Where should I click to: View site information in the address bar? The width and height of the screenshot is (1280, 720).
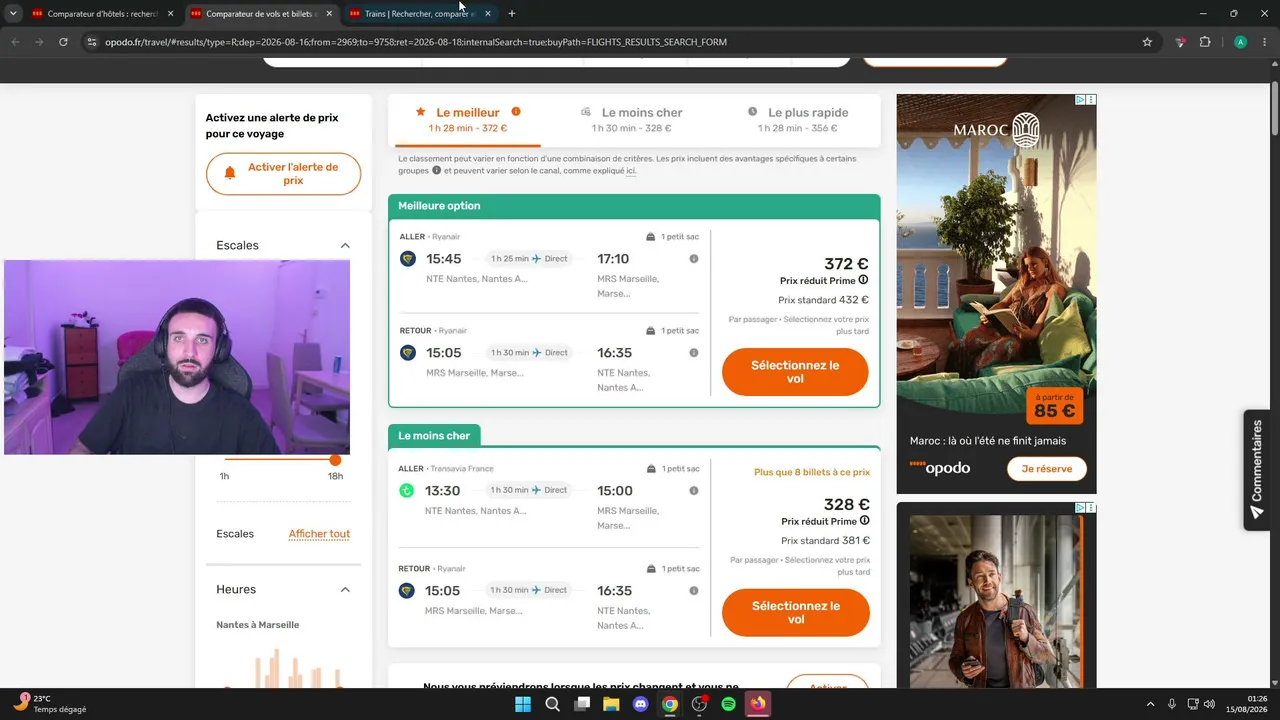(x=92, y=42)
